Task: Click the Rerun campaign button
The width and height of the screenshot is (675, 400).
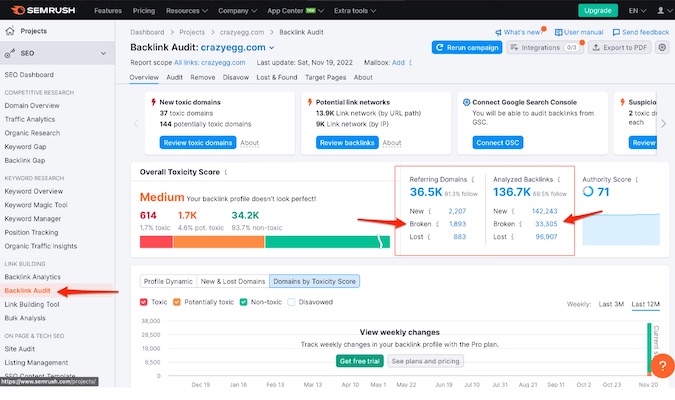Action: click(x=467, y=47)
